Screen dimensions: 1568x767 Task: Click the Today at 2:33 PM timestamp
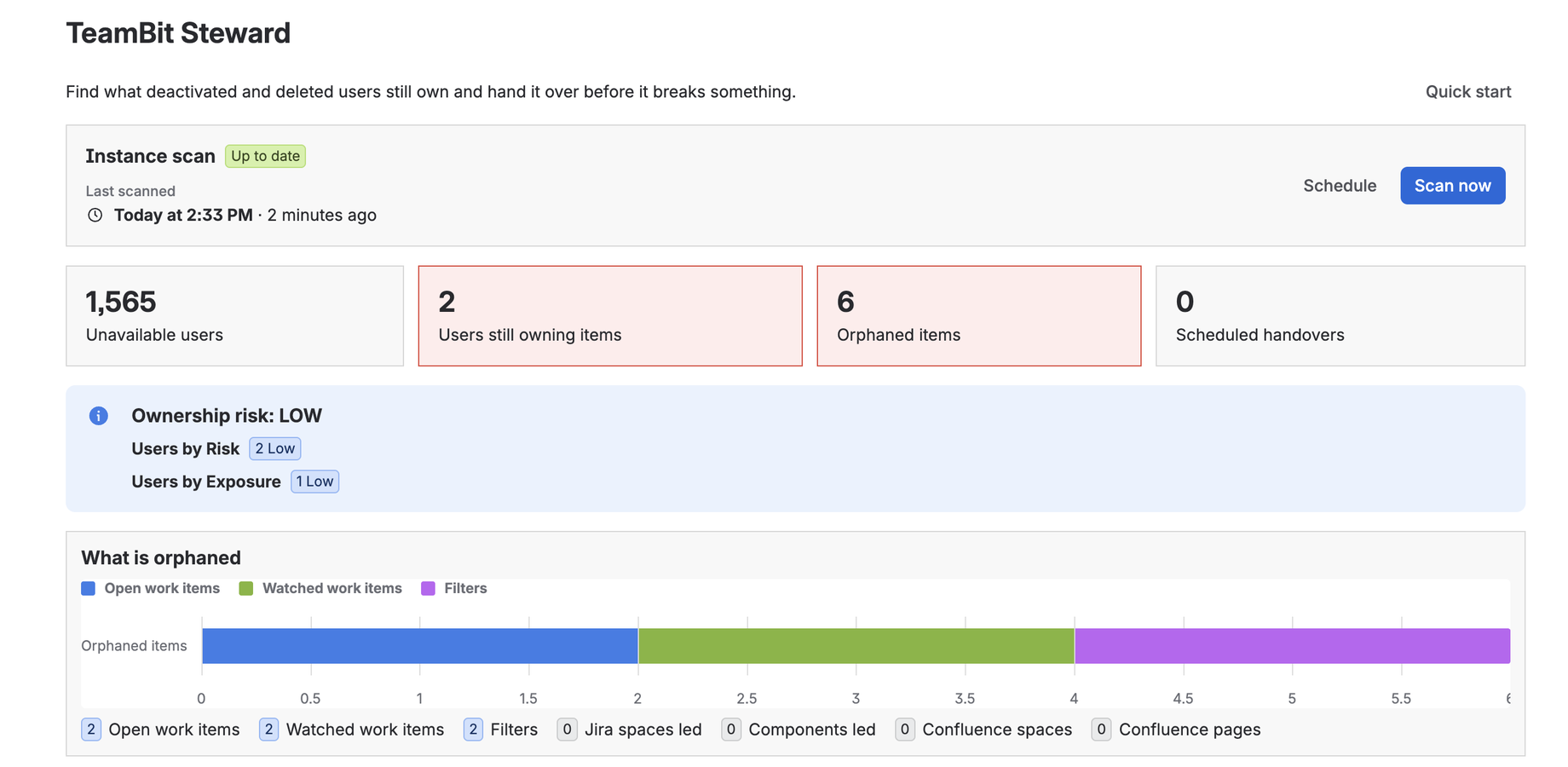(x=183, y=215)
